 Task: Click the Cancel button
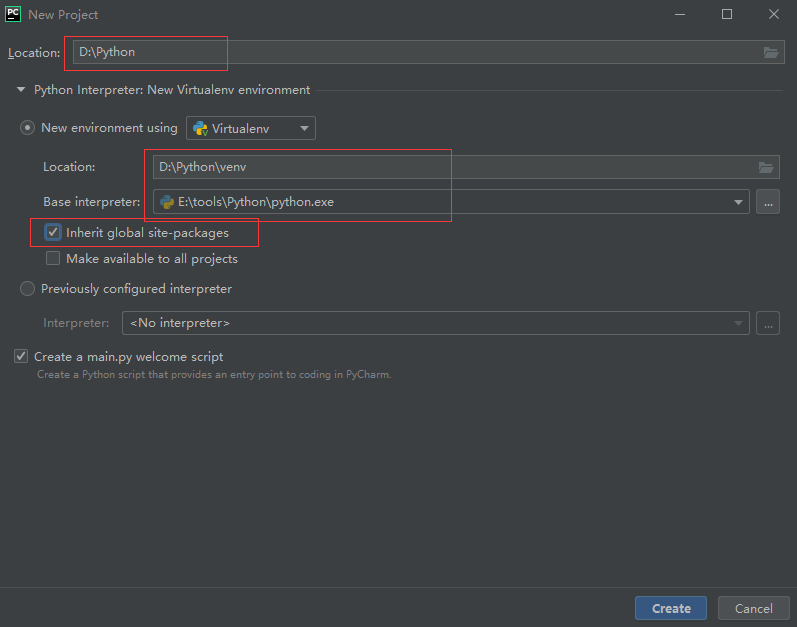[753, 608]
